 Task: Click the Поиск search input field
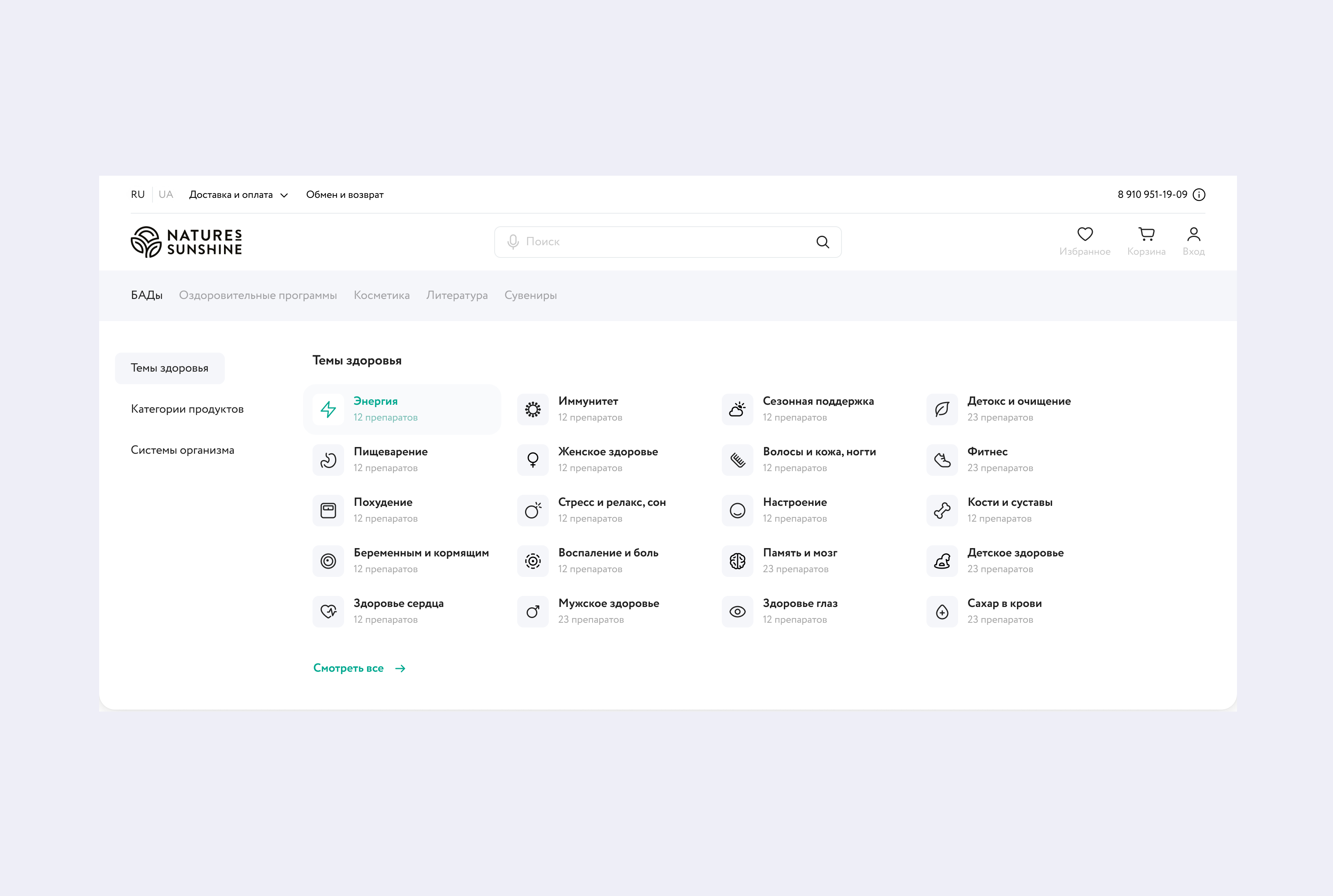(668, 242)
